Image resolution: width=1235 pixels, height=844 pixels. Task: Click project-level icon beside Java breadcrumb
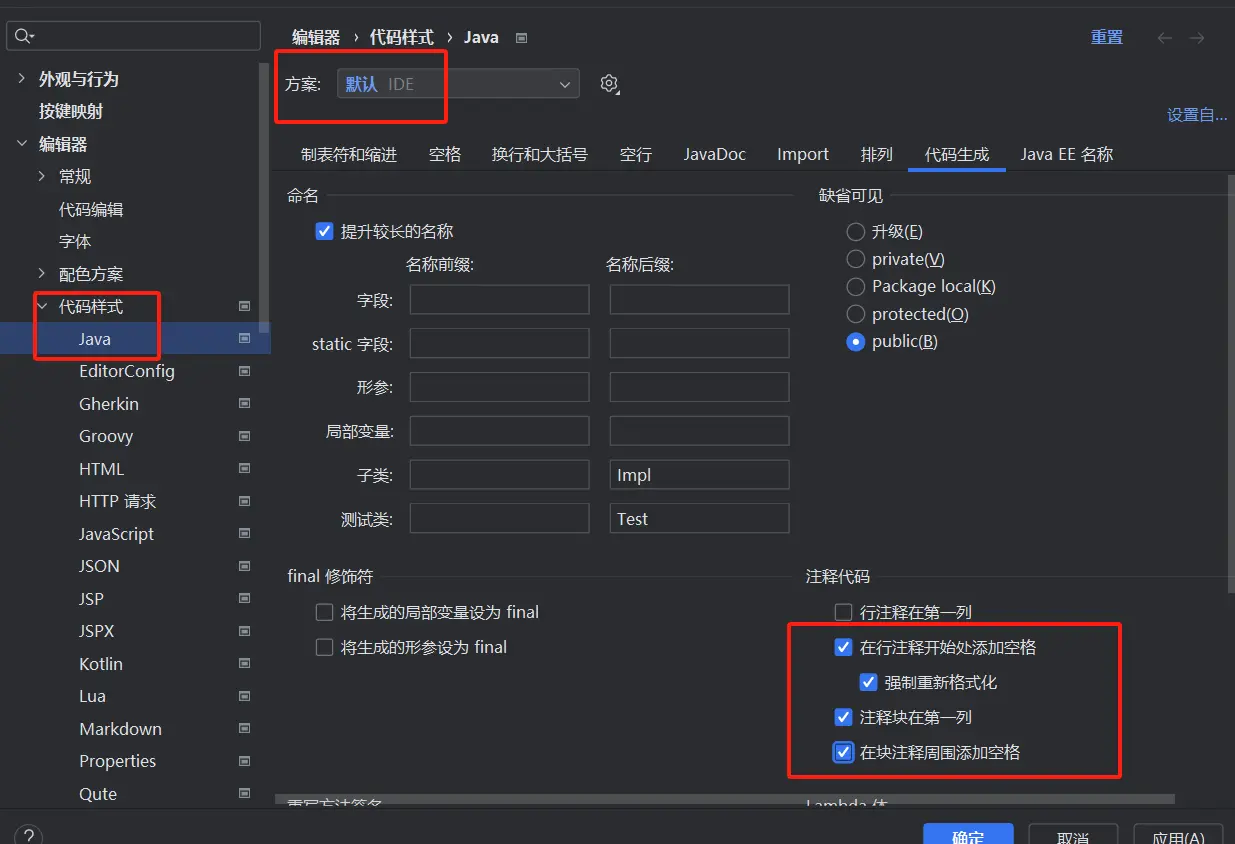[x=521, y=38]
